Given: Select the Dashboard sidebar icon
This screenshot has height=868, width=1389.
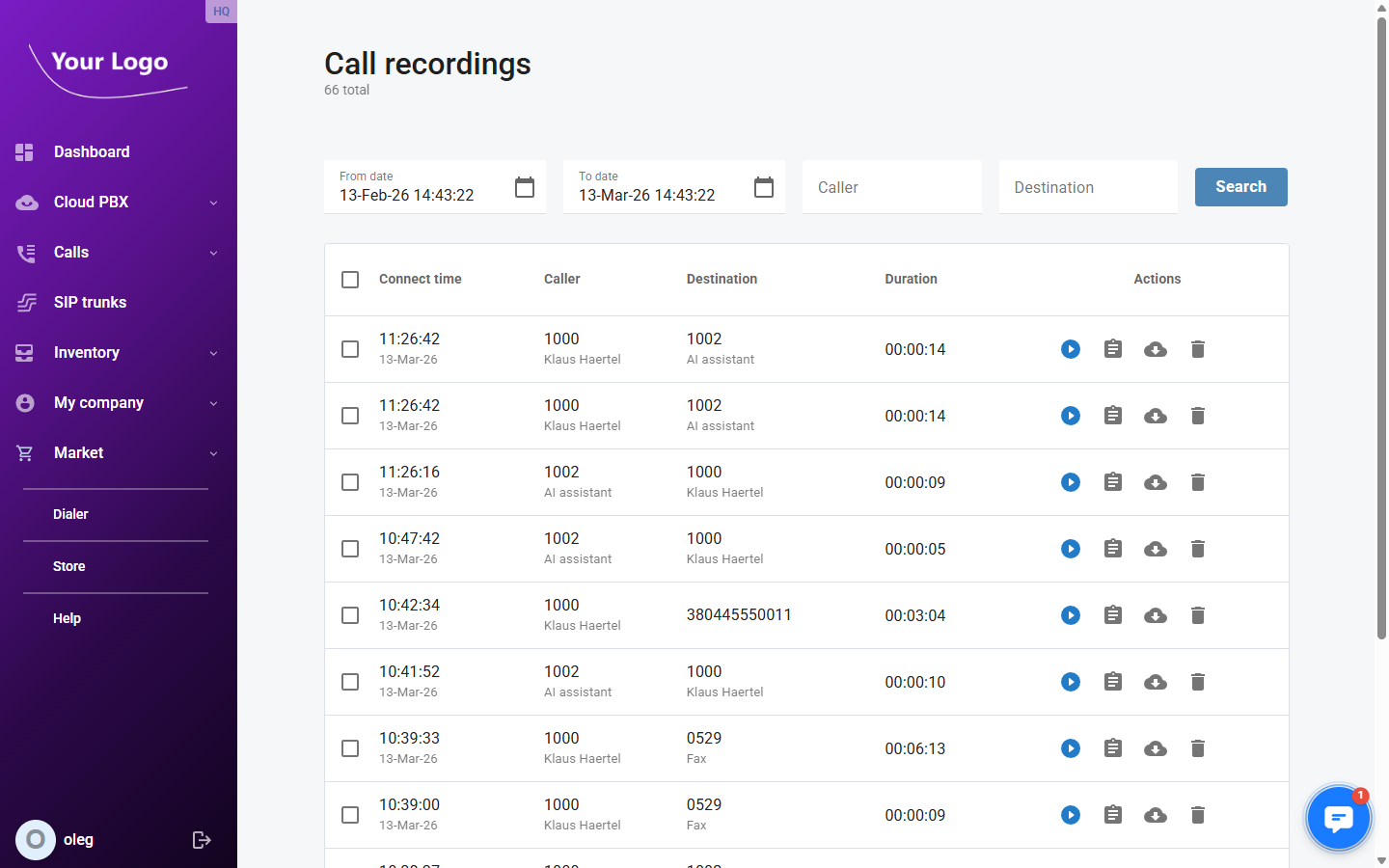Looking at the screenshot, I should tap(23, 151).
